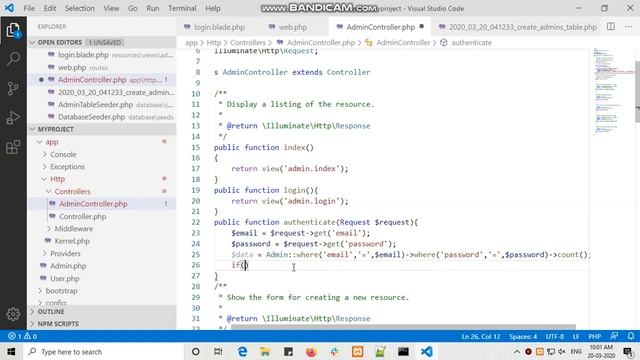The image size is (640, 360).
Task: Open the Run menu
Action: coord(153,8)
